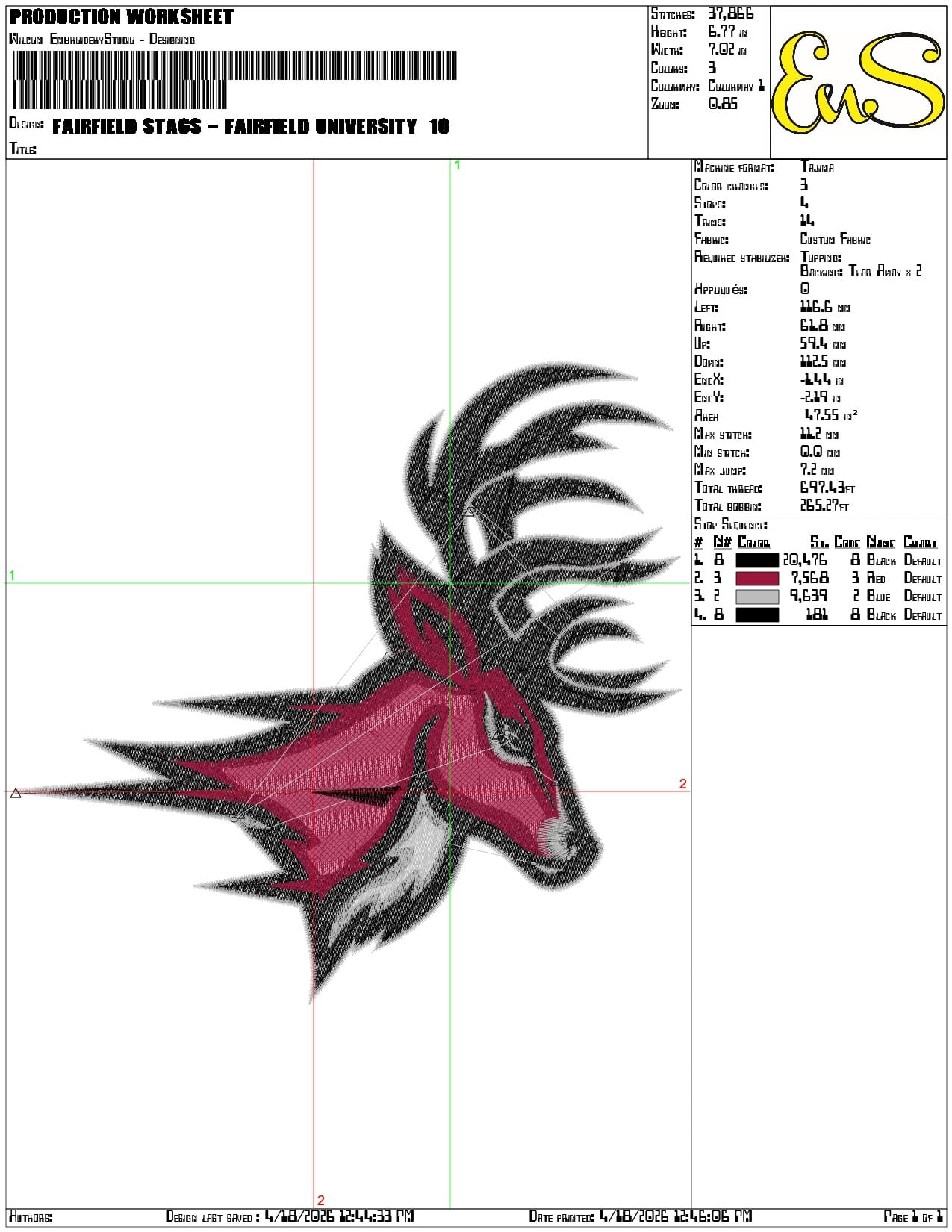Click the 'Name' column header
Viewport: 952px width, 1232px height.
coord(881,542)
